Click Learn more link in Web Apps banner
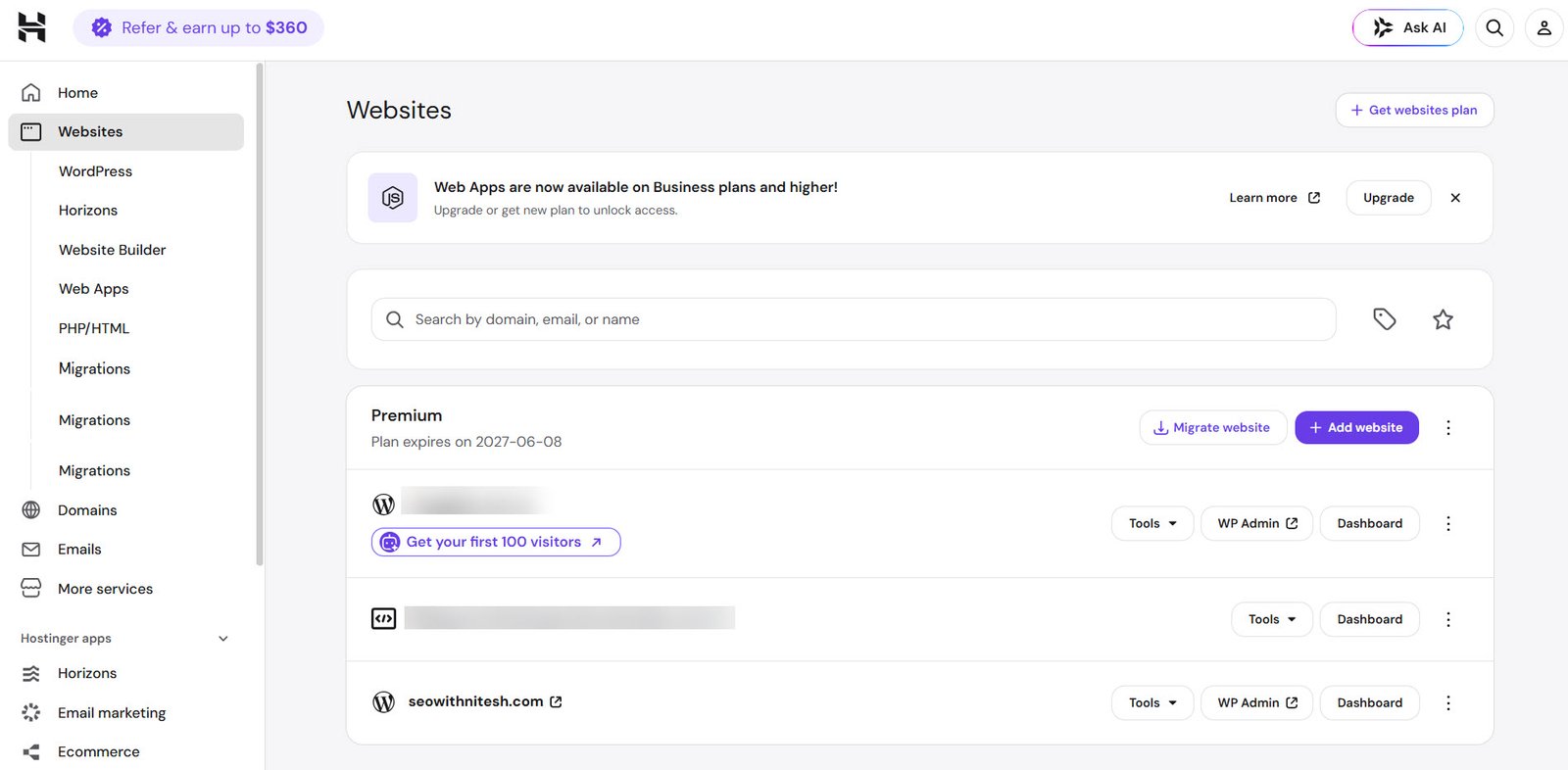The height and width of the screenshot is (770, 1568). point(1275,198)
